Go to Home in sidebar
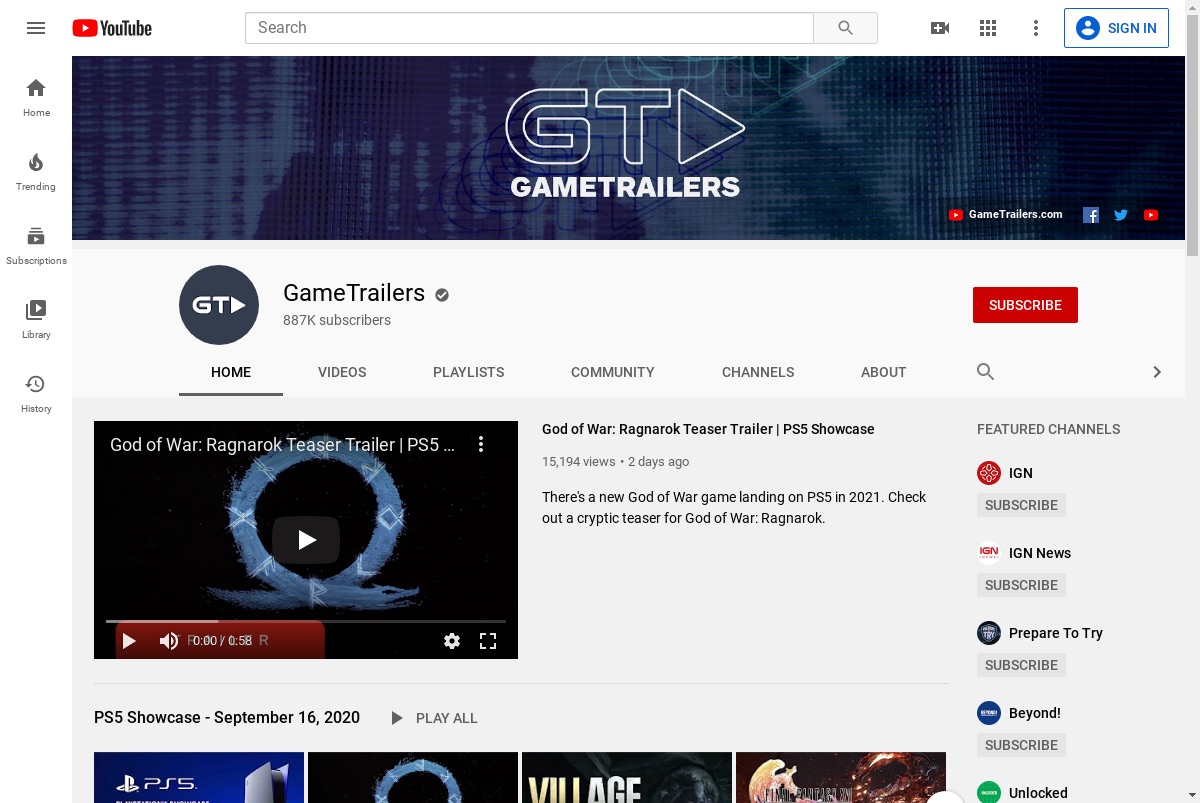1200x803 pixels. [x=36, y=97]
